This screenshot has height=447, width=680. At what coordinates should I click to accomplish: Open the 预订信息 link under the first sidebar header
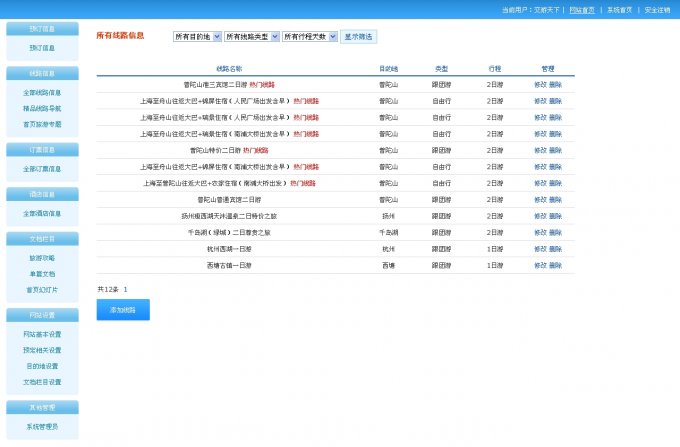point(42,48)
